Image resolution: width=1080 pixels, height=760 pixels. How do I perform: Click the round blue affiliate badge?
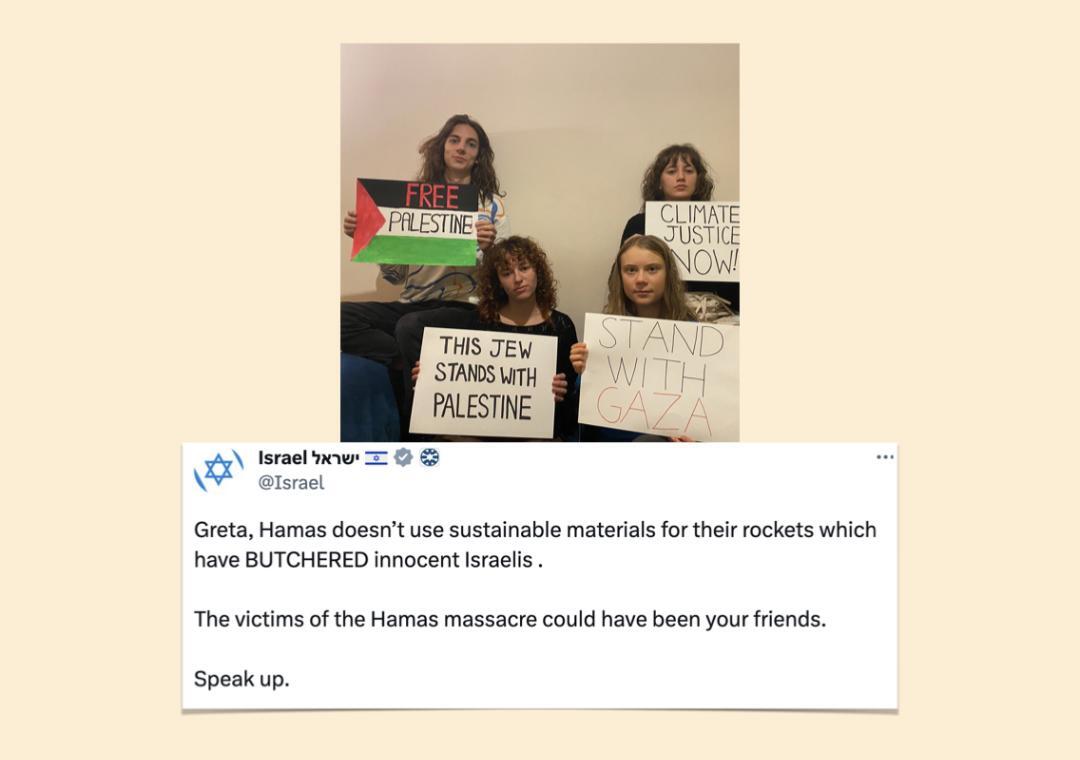click(430, 457)
